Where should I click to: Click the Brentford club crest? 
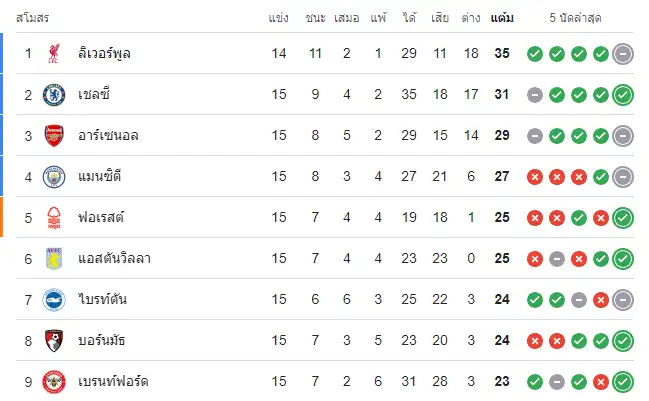pyautogui.click(x=54, y=382)
